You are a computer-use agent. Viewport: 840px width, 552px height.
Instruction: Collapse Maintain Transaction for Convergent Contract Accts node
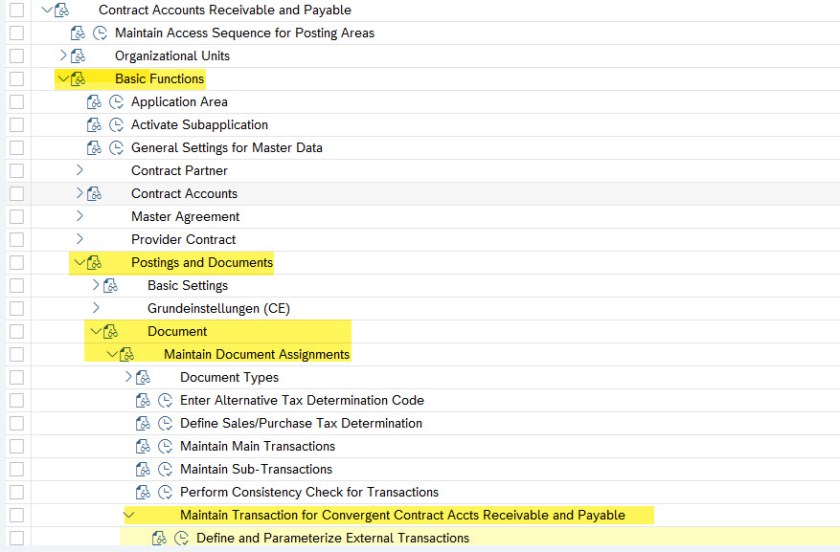click(x=128, y=515)
